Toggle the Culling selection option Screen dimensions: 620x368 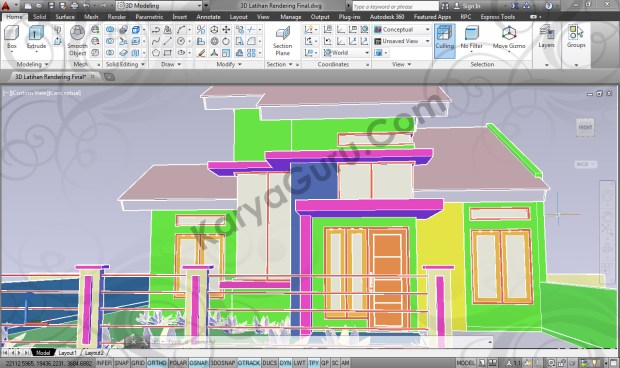tap(444, 41)
